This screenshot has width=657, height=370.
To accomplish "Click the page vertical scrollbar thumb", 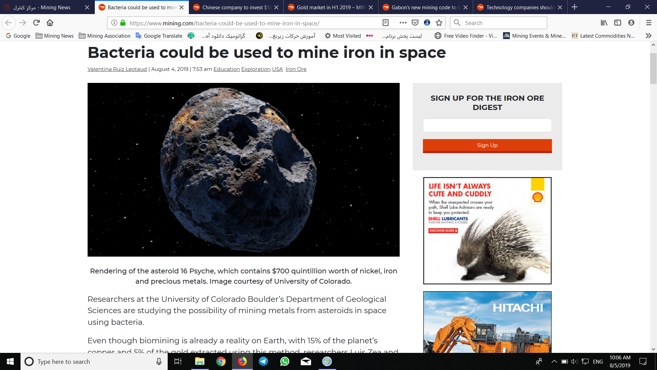I will pos(653,69).
